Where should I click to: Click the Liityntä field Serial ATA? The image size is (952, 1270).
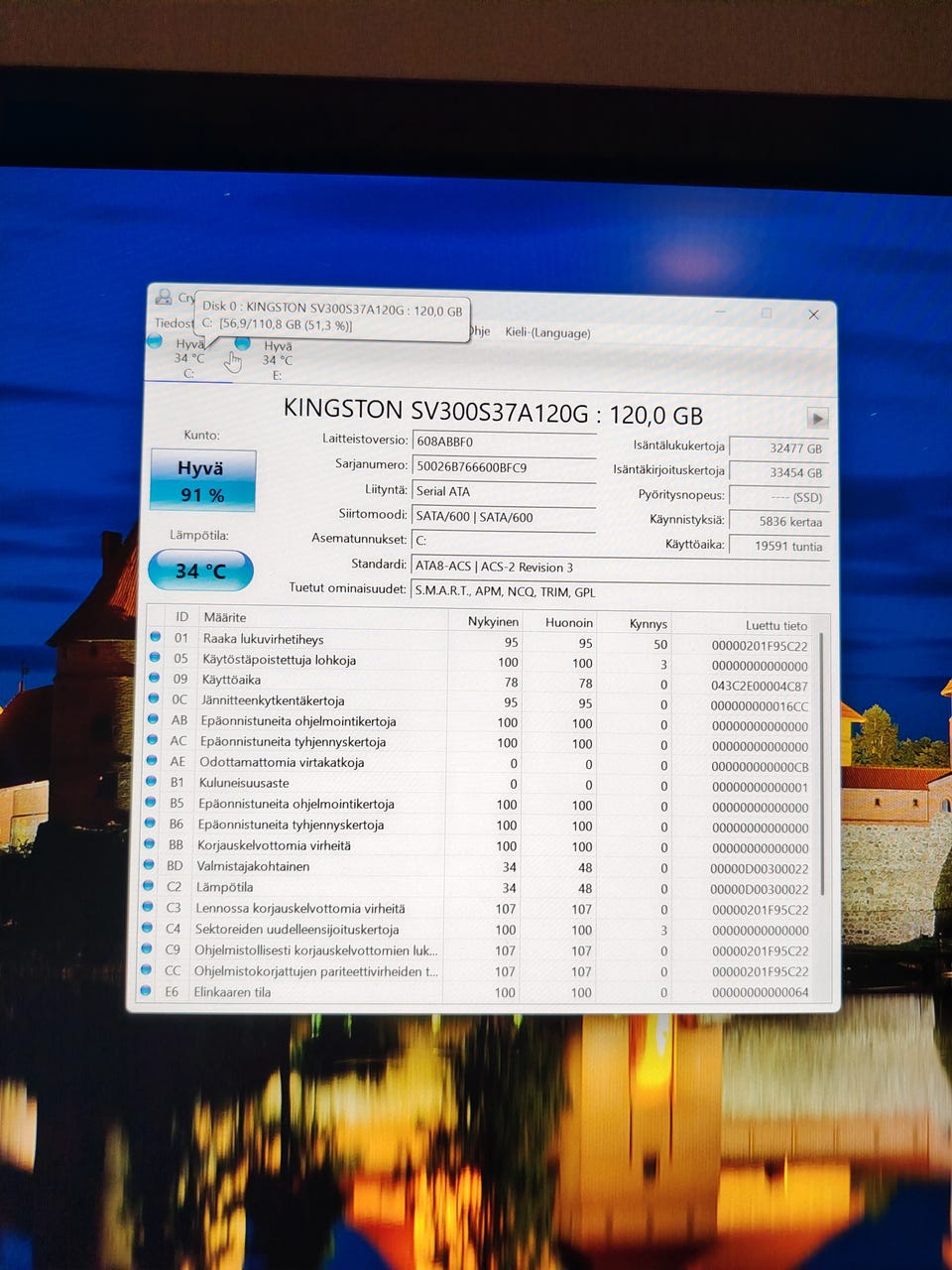pyautogui.click(x=504, y=491)
